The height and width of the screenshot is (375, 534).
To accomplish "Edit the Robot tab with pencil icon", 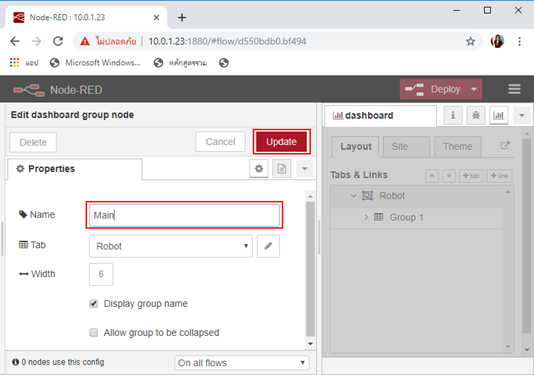I will click(x=268, y=246).
